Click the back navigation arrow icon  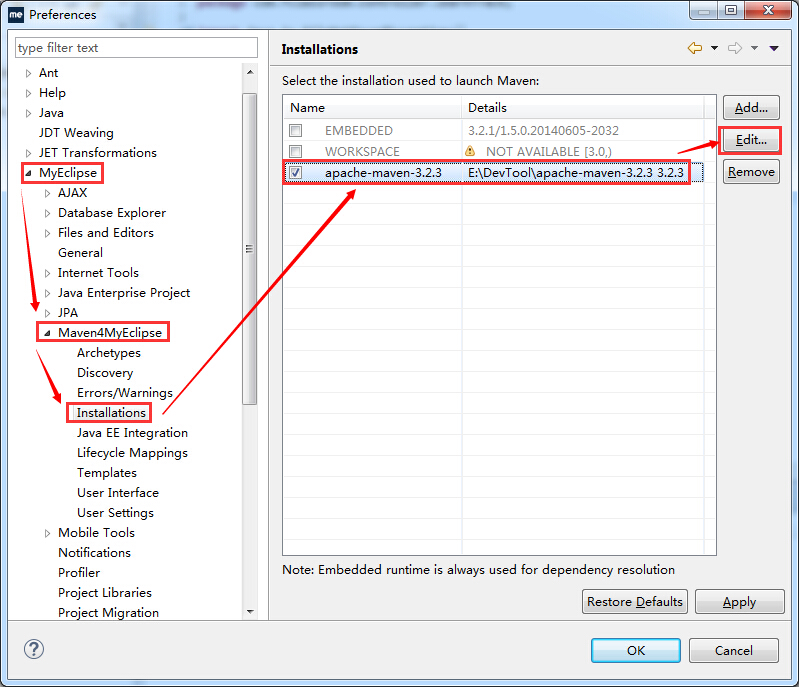(x=695, y=48)
